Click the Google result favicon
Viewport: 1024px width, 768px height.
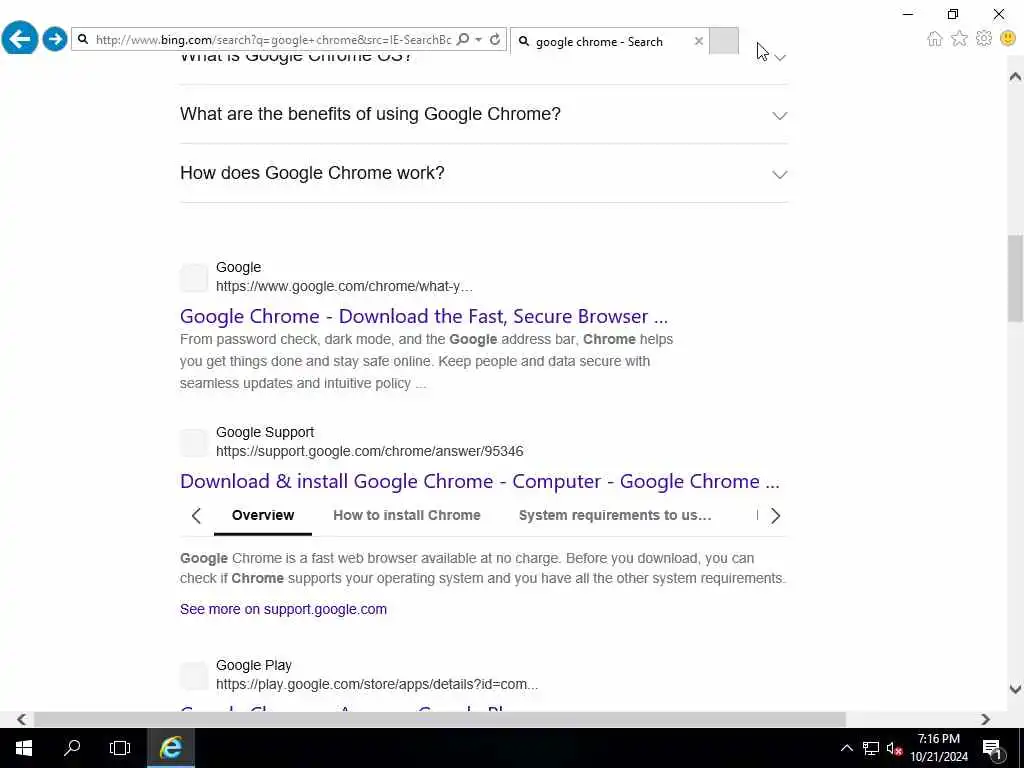[194, 278]
